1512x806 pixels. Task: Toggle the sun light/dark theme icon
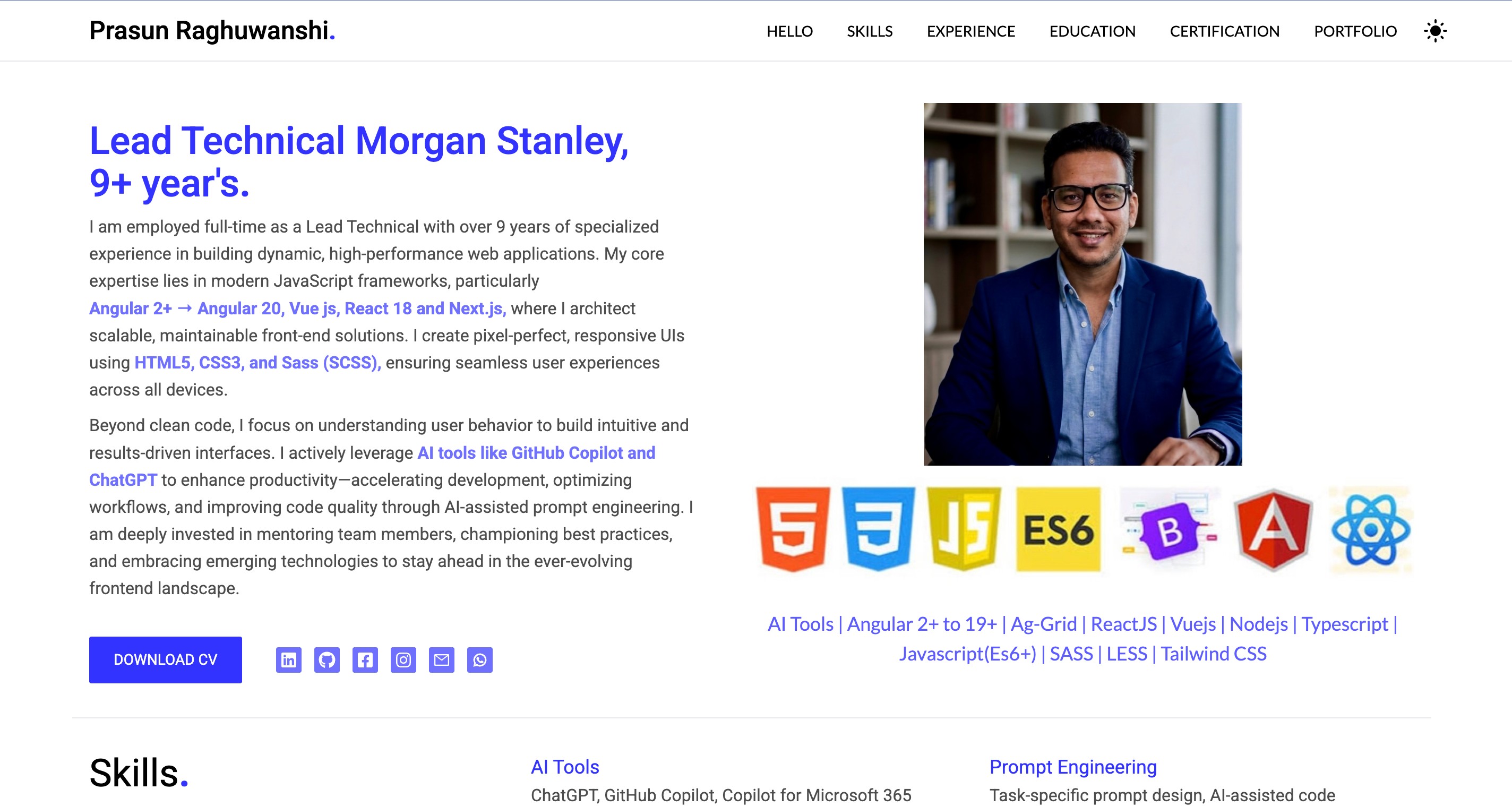click(x=1435, y=31)
